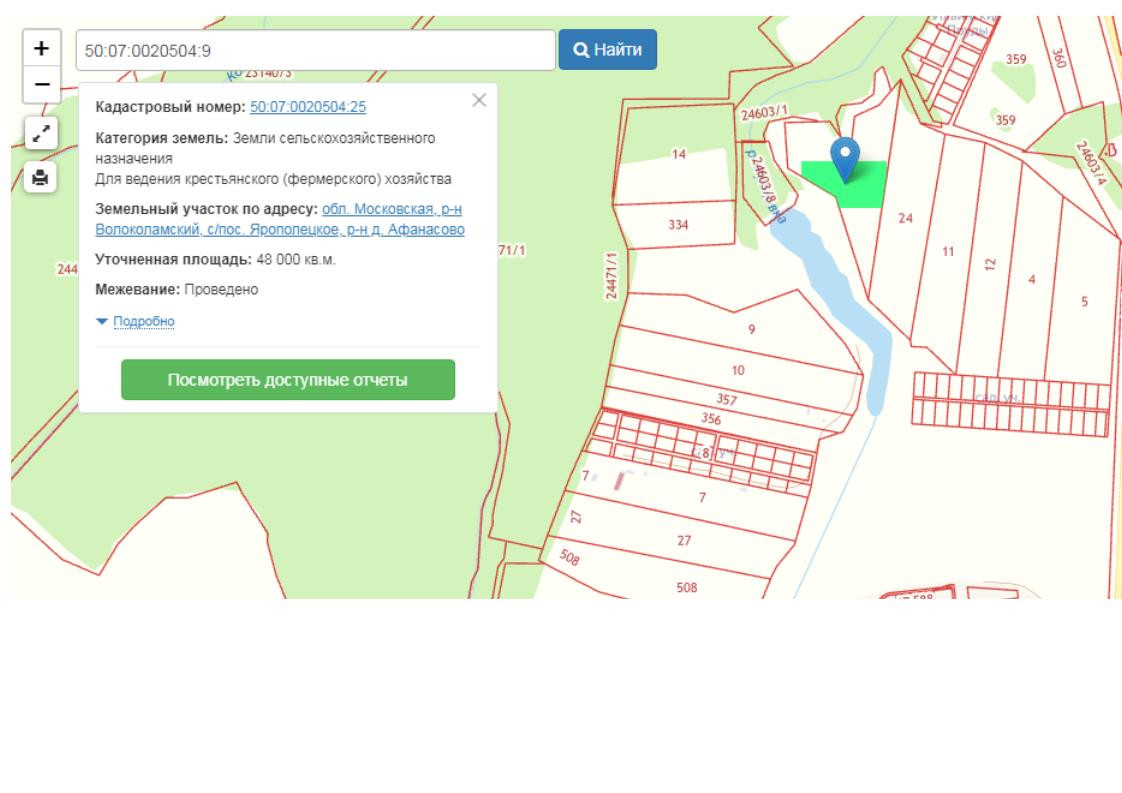Print the map with the printer icon
1122x793 pixels.
[40, 177]
